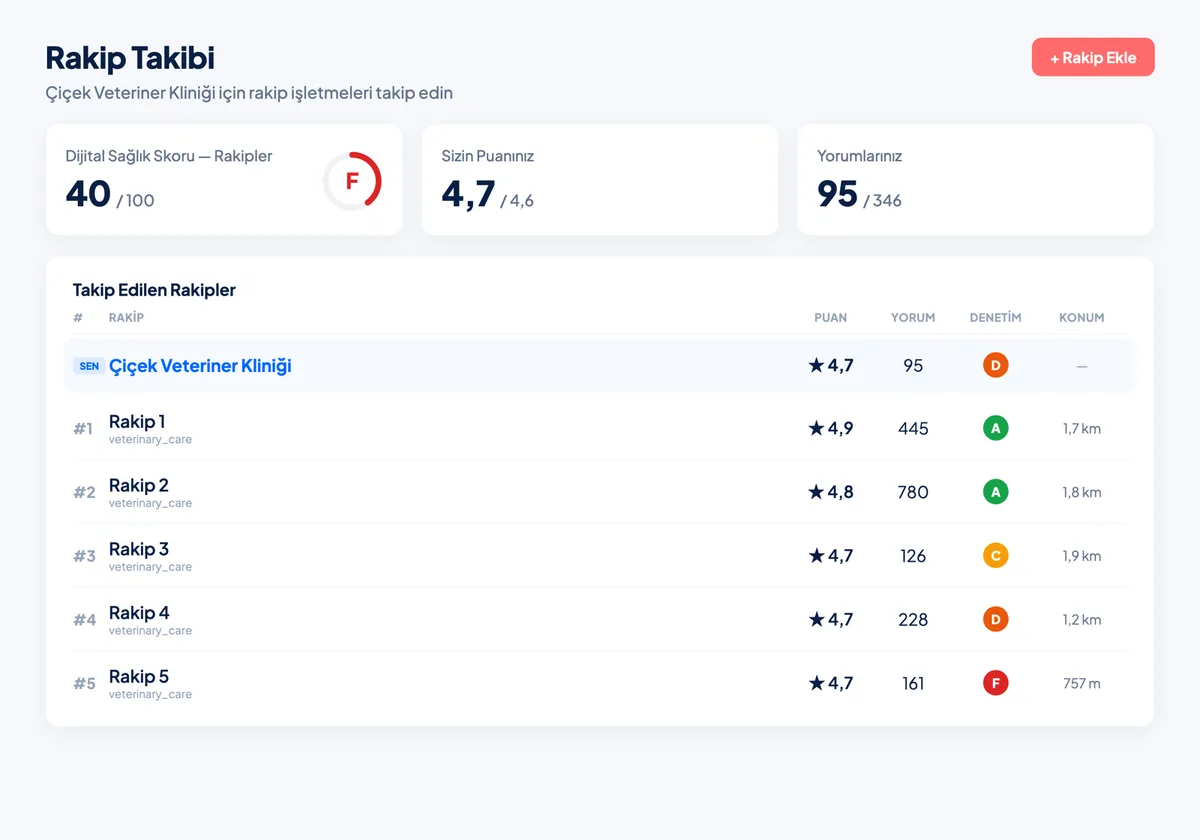Click the 1,7 km distance value
Image resolution: width=1200 pixels, height=840 pixels.
[1082, 428]
